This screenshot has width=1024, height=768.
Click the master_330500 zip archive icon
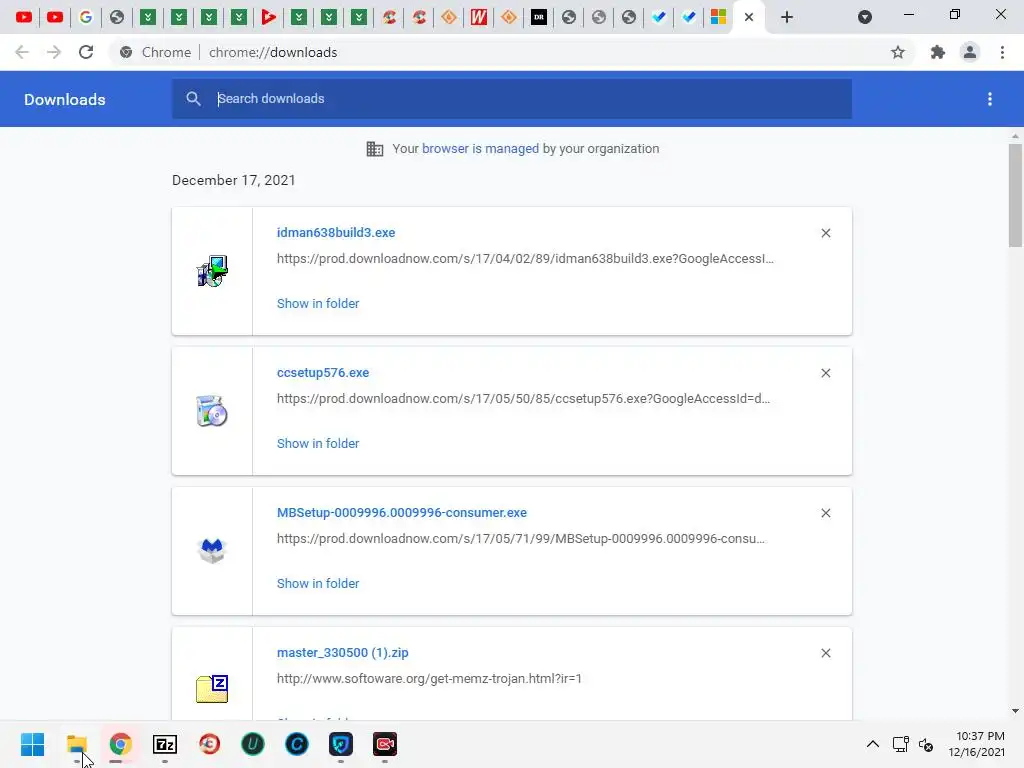coord(212,690)
